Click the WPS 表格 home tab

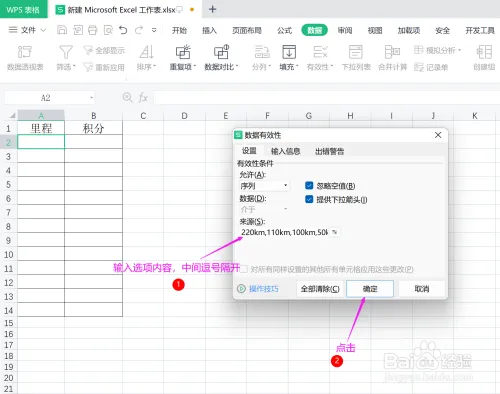(x=23, y=9)
